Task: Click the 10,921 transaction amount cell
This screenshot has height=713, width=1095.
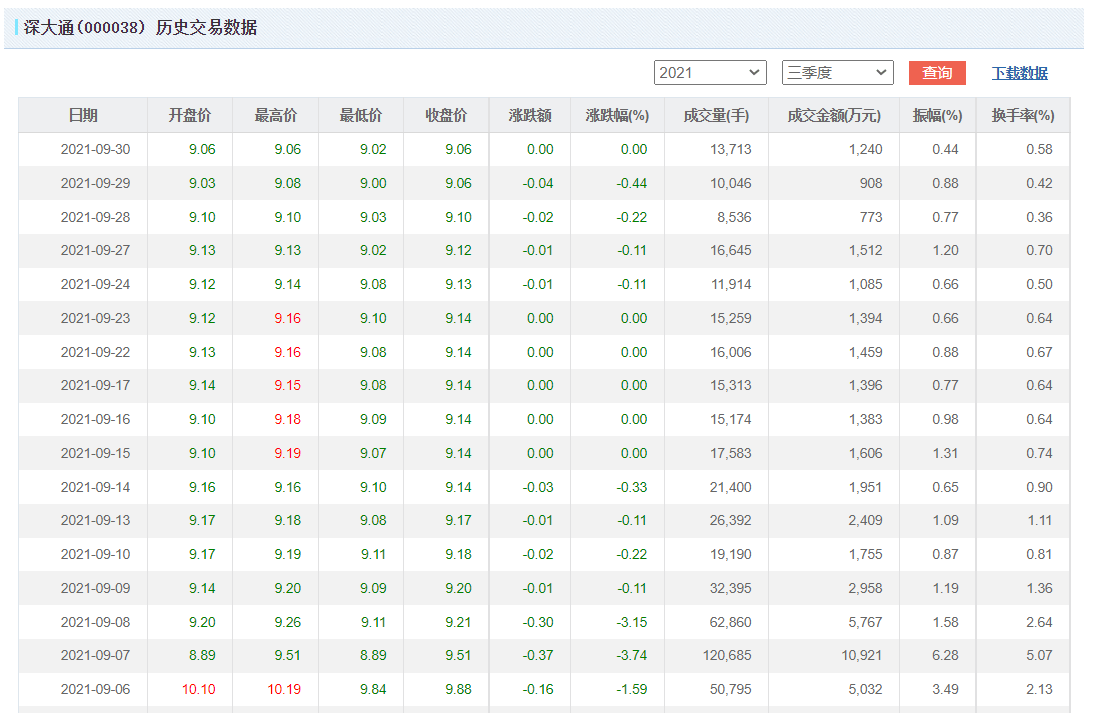Action: point(859,656)
